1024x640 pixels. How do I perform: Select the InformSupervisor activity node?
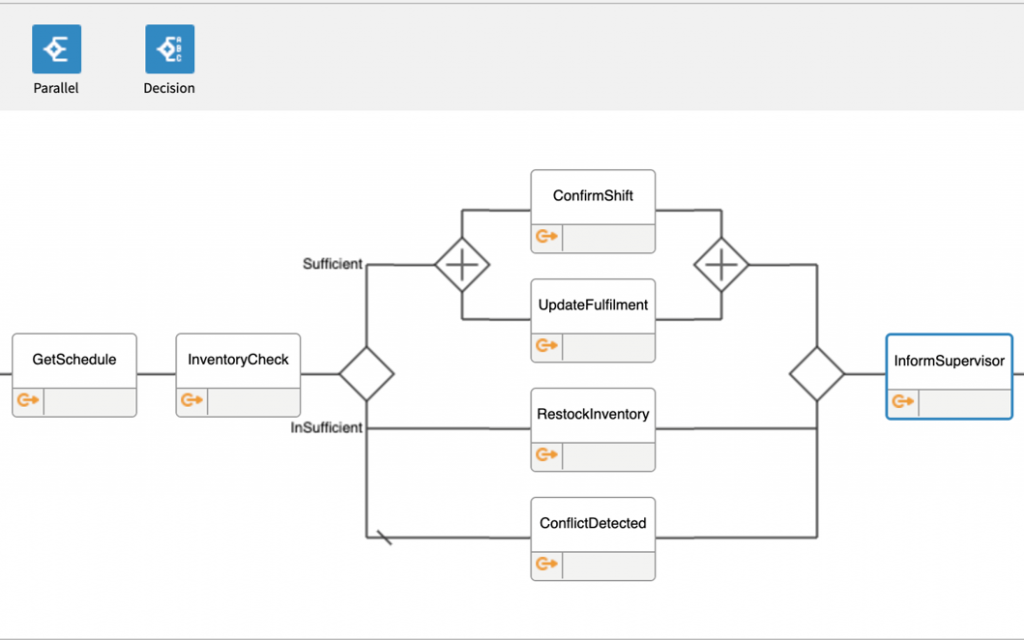click(949, 361)
